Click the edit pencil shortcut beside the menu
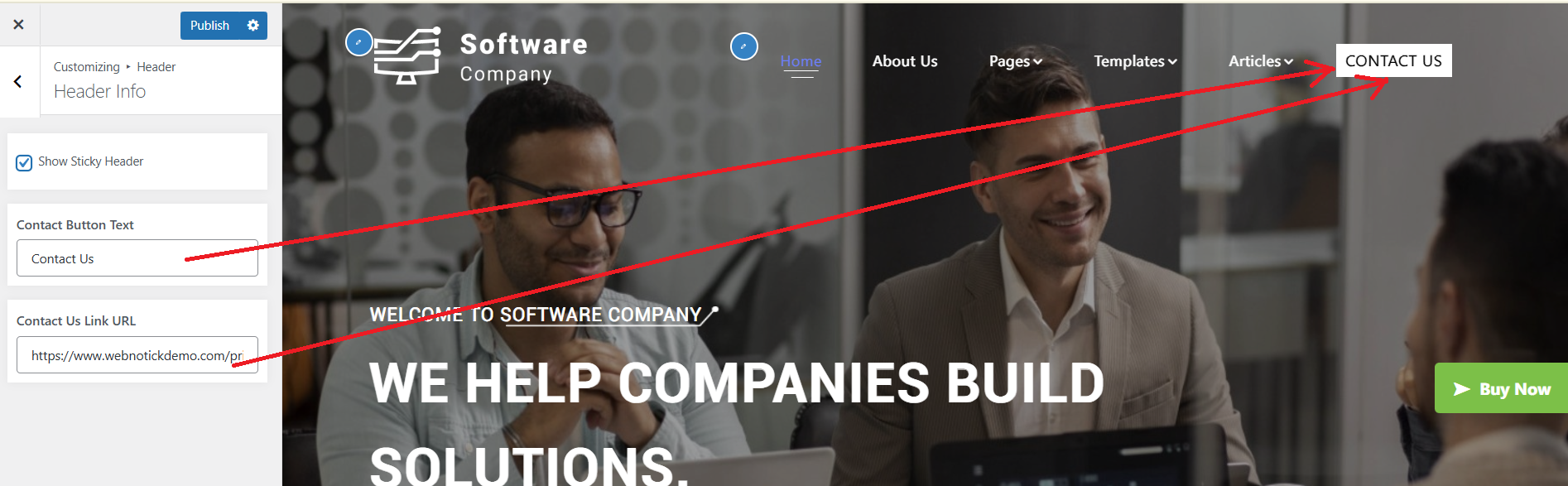This screenshot has width=1568, height=486. [743, 46]
